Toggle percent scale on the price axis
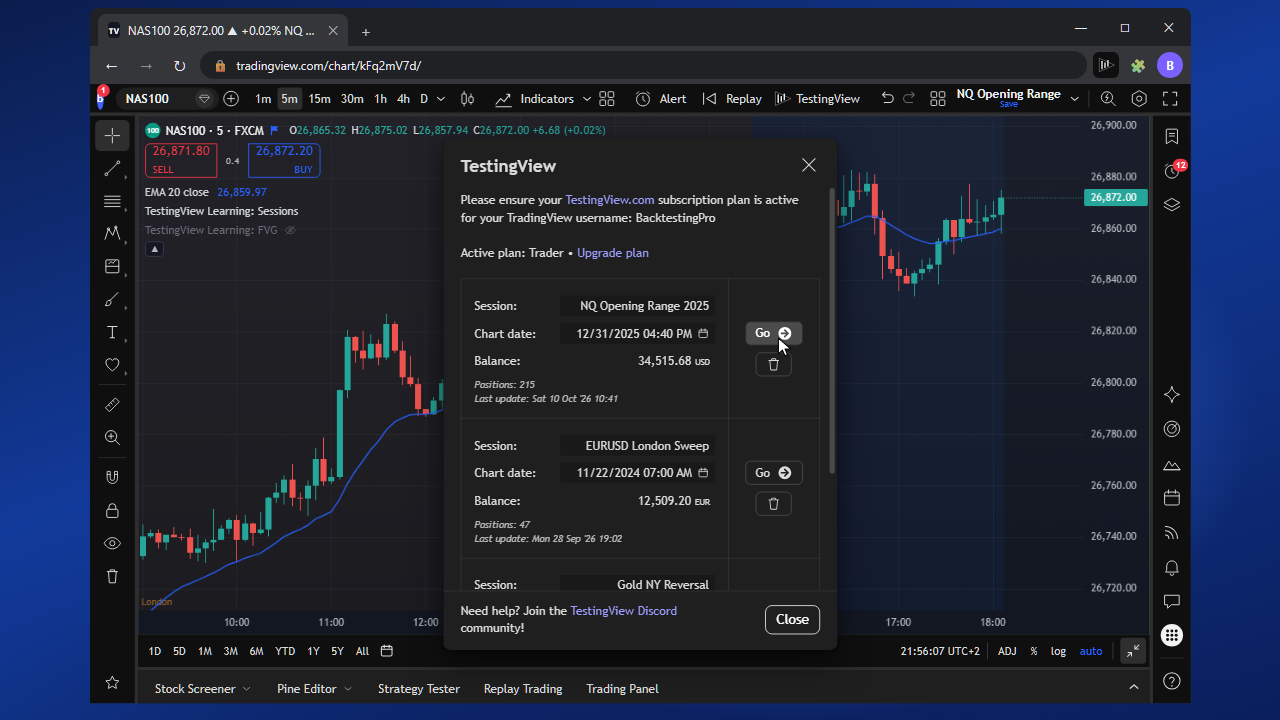Image resolution: width=1280 pixels, height=720 pixels. pos(1034,651)
